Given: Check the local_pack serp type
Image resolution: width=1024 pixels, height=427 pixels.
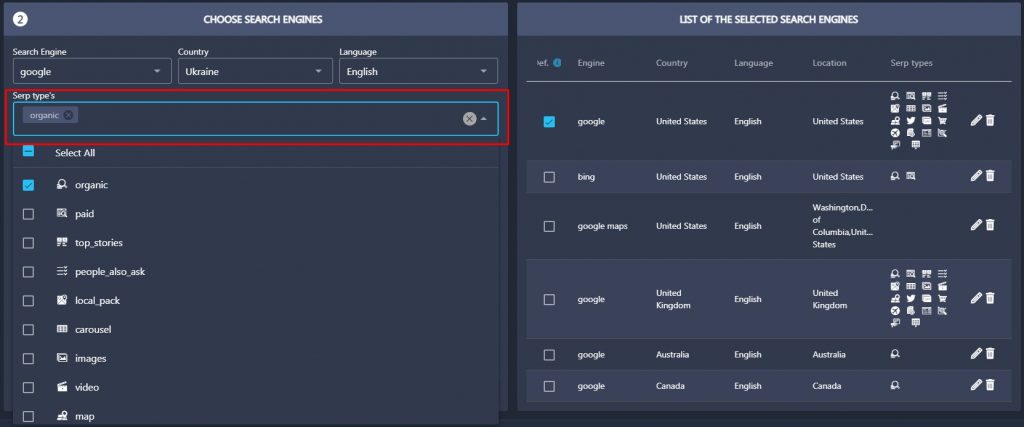Looking at the screenshot, I should (x=28, y=301).
